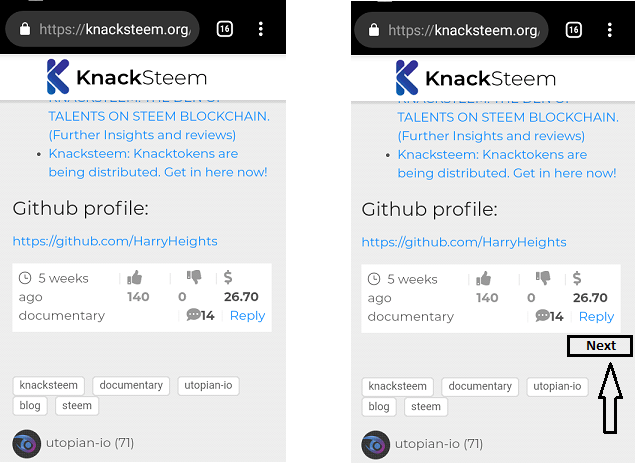Select the knacksteem tag in left screenshot

pos(48,385)
